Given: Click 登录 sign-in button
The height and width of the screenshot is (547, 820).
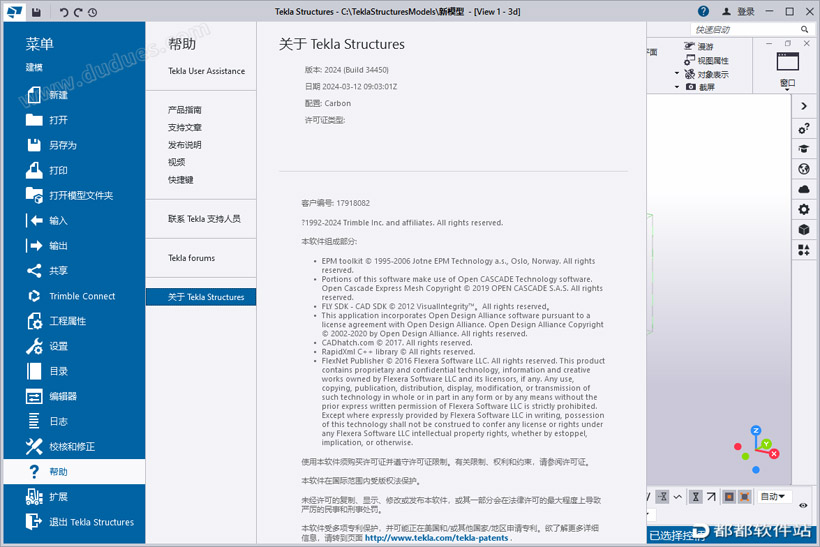Looking at the screenshot, I should [738, 12].
